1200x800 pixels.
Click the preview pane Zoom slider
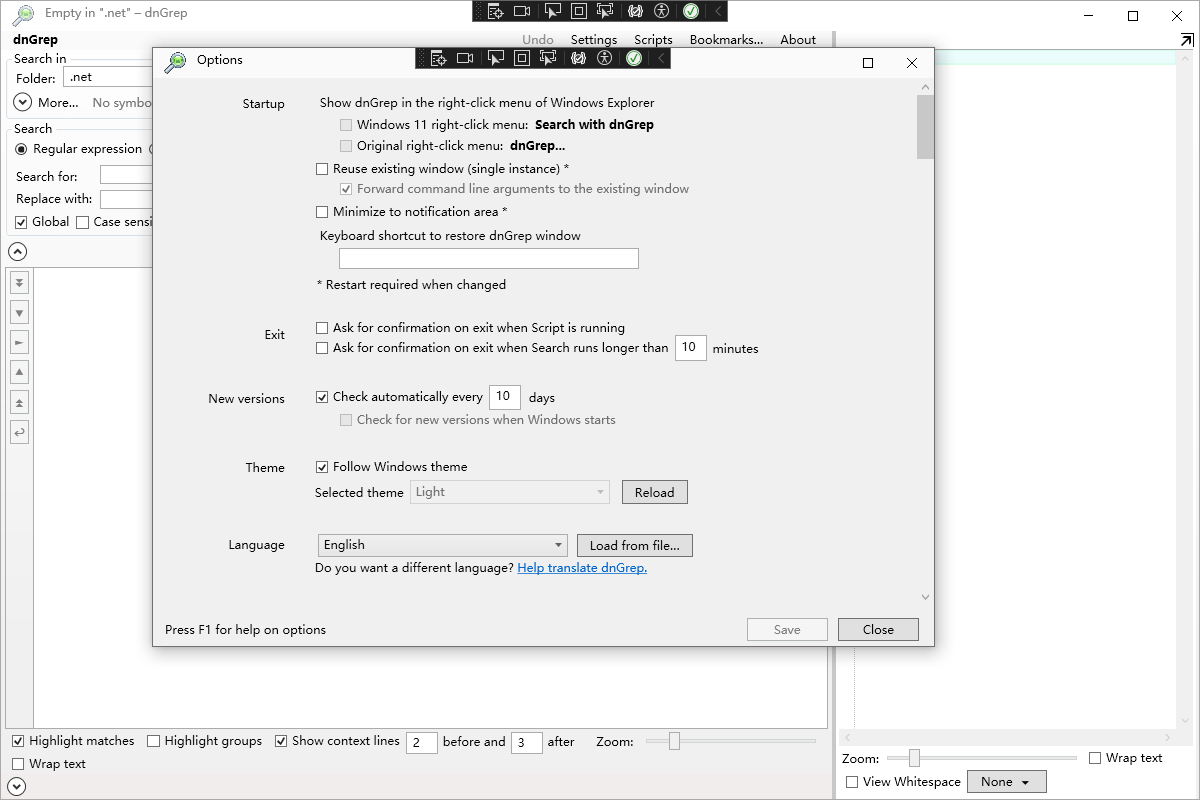(982, 758)
